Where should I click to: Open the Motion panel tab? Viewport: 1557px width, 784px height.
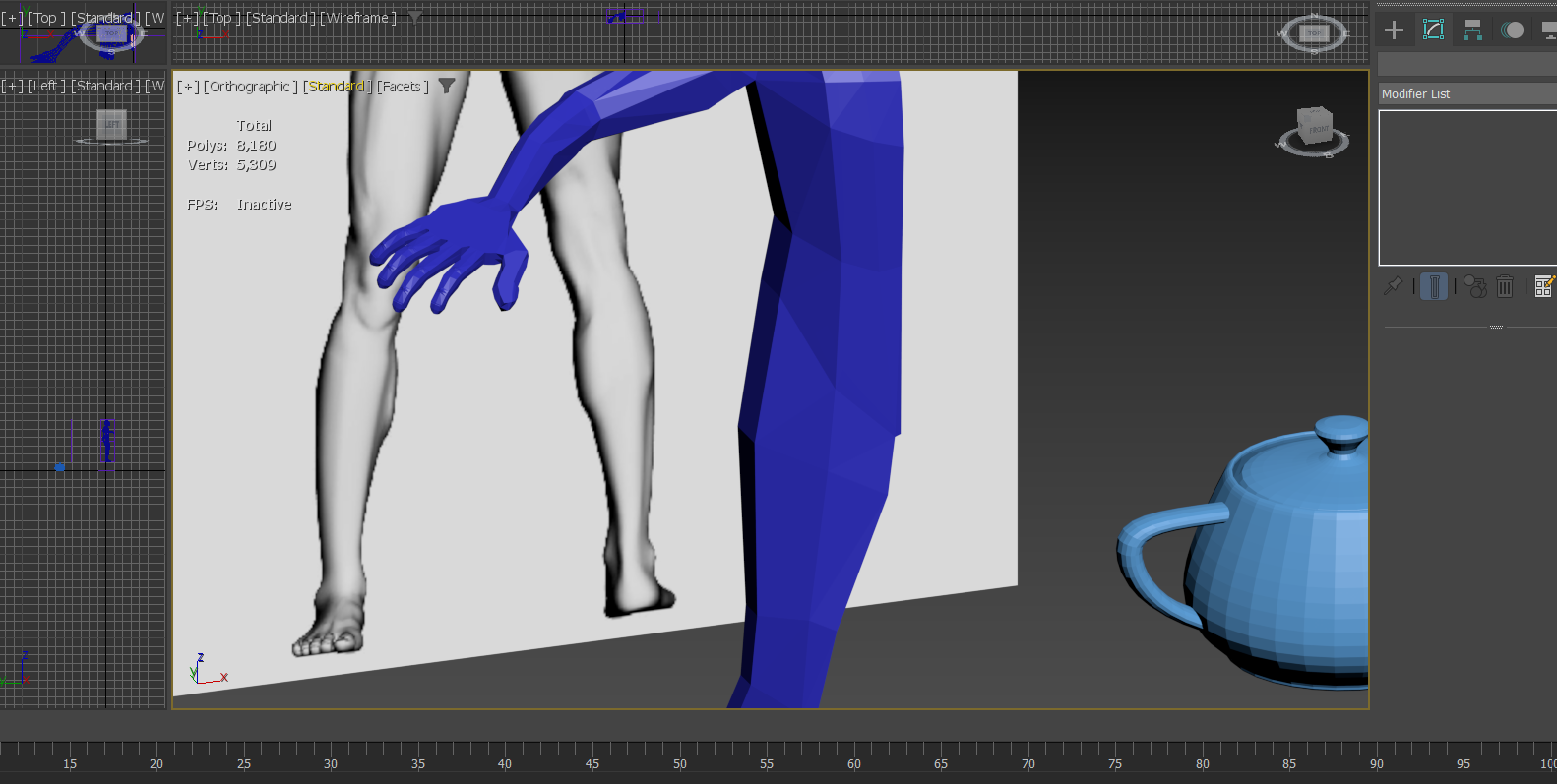1513,30
